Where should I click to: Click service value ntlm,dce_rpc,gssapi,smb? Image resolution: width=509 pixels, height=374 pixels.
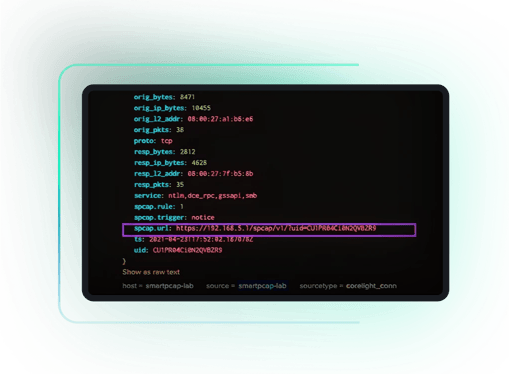pyautogui.click(x=213, y=196)
